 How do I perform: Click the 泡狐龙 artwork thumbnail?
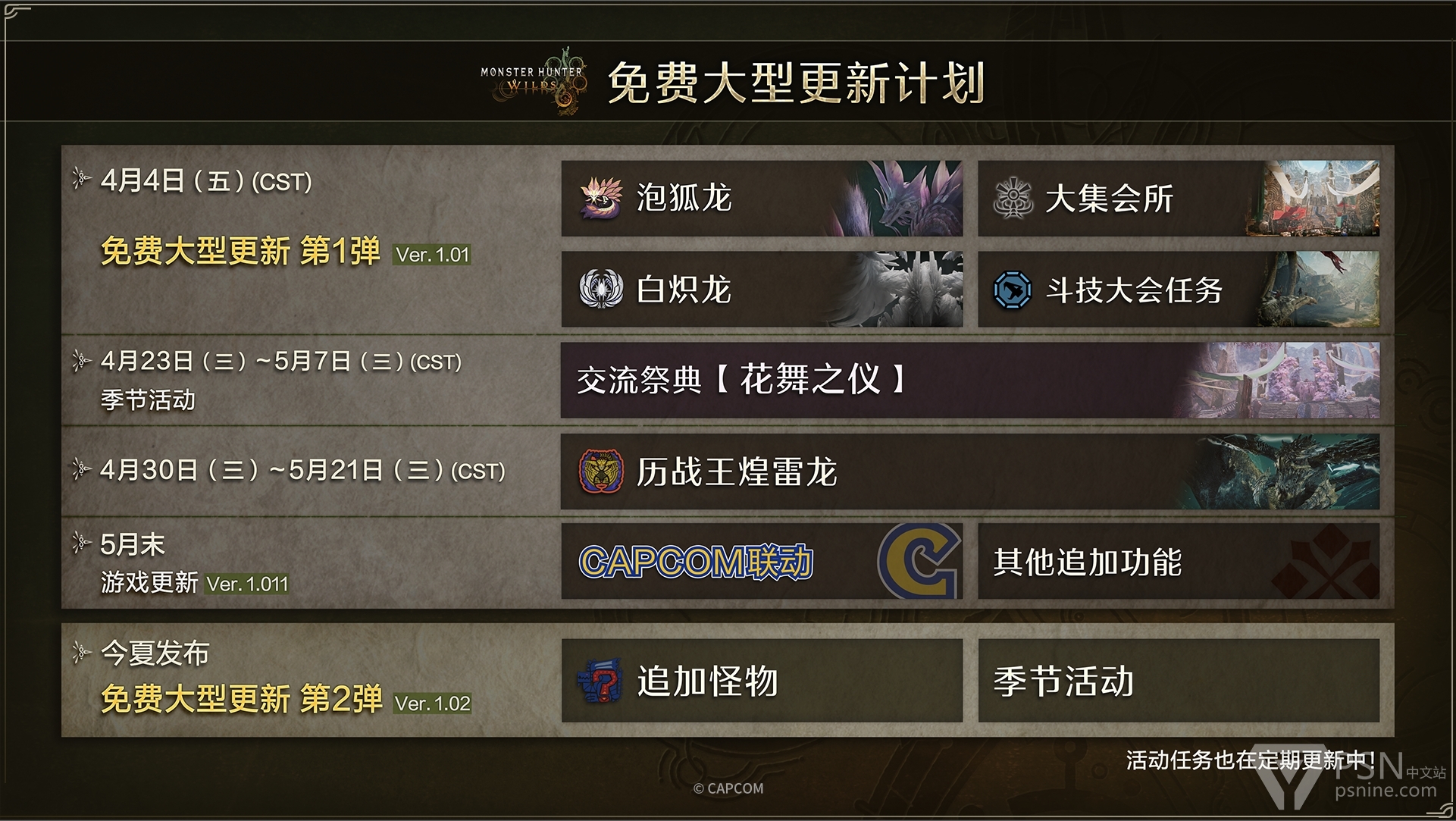point(894,199)
